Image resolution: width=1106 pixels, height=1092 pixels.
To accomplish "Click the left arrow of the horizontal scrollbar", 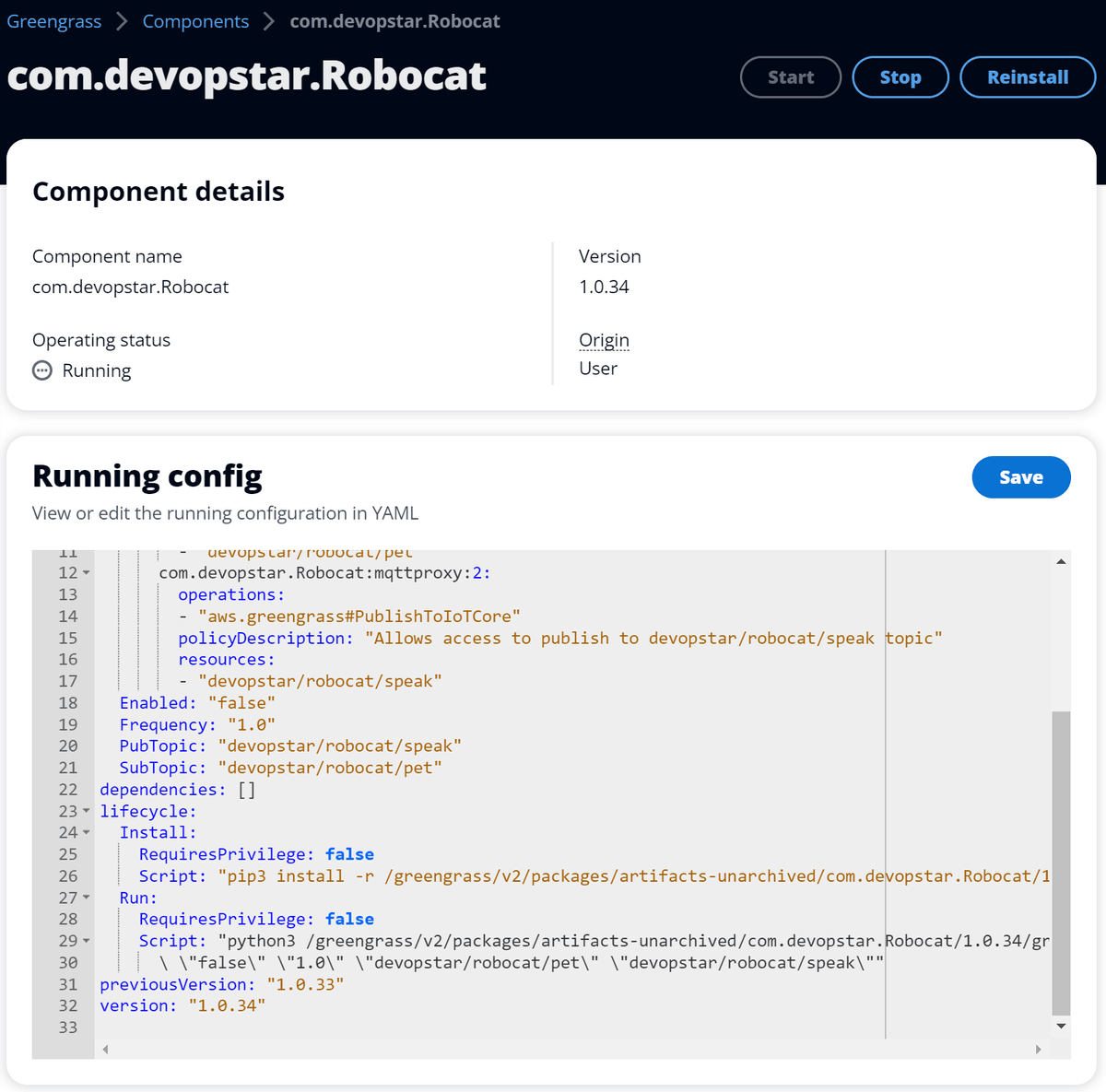I will tap(104, 1049).
